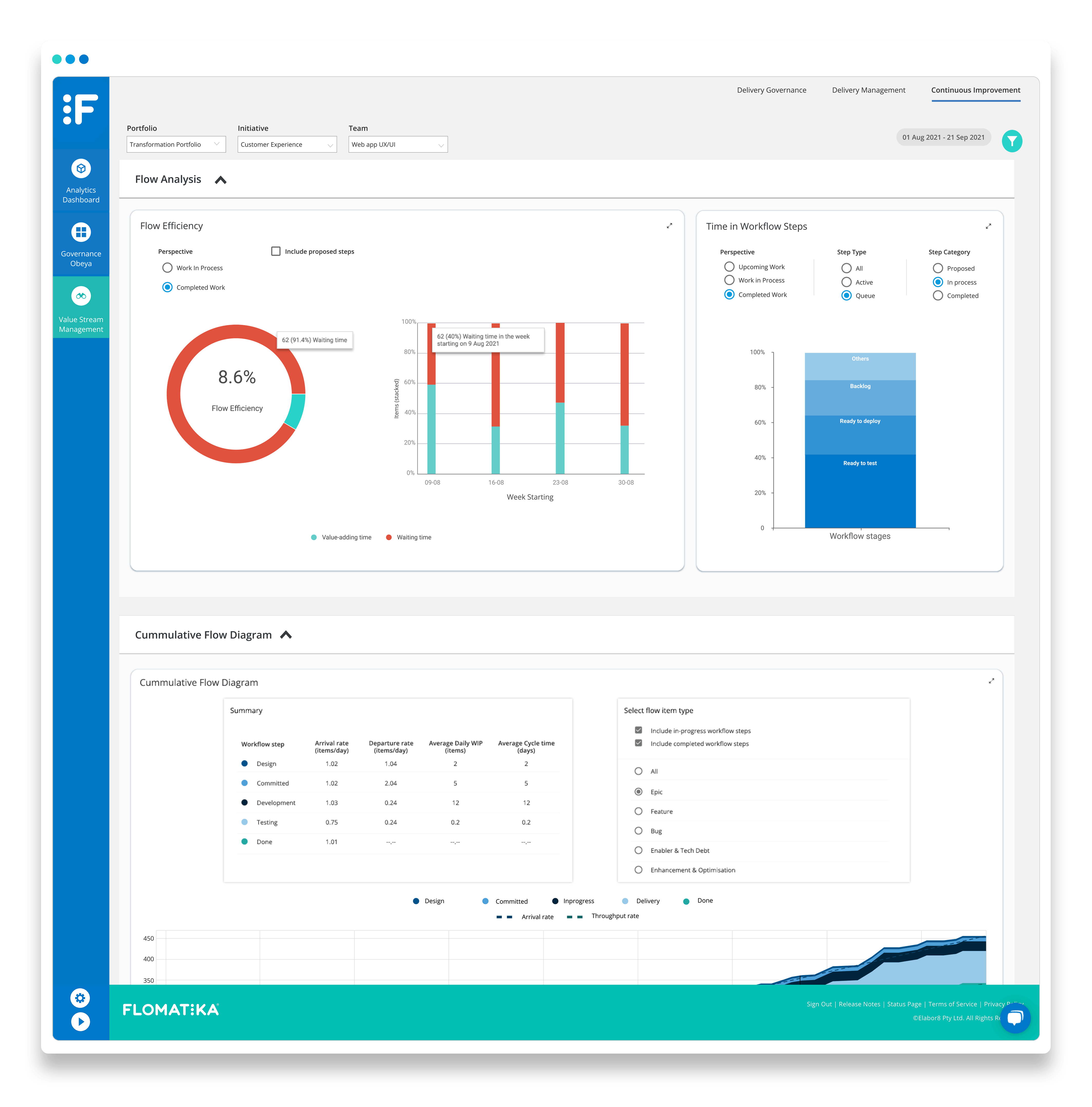1092x1107 pixels.
Task: Select Work In Process perspective in Flow Efficiency
Action: tap(167, 268)
